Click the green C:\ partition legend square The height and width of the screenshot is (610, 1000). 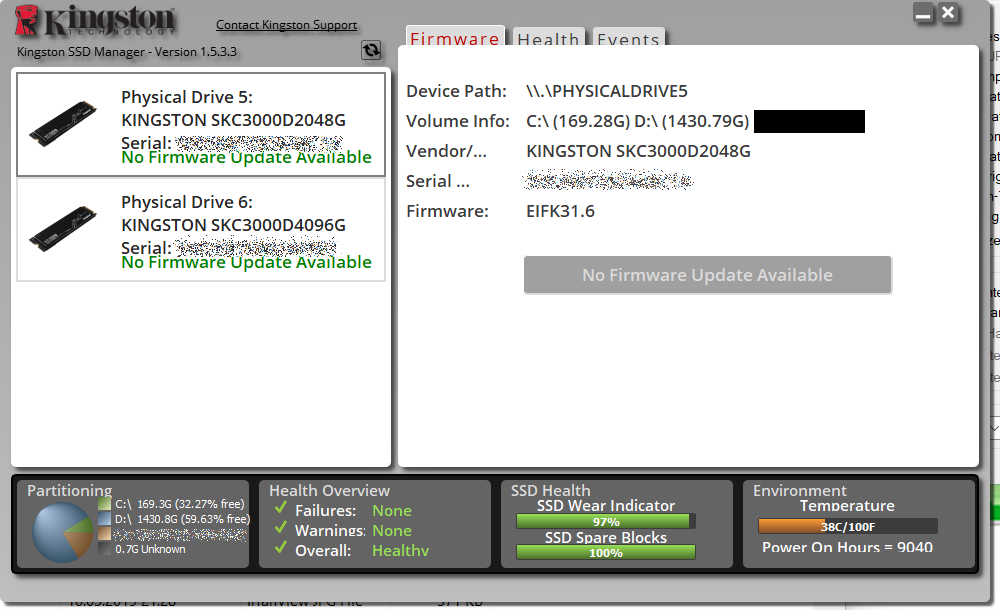105,504
